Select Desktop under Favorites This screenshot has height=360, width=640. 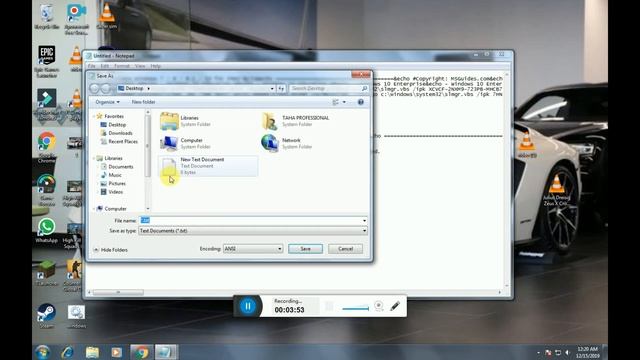pyautogui.click(x=117, y=124)
